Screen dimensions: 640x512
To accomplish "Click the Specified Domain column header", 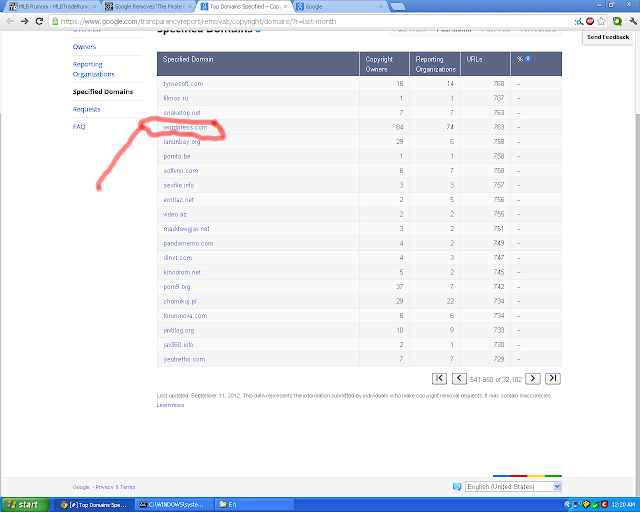I will (x=258, y=64).
